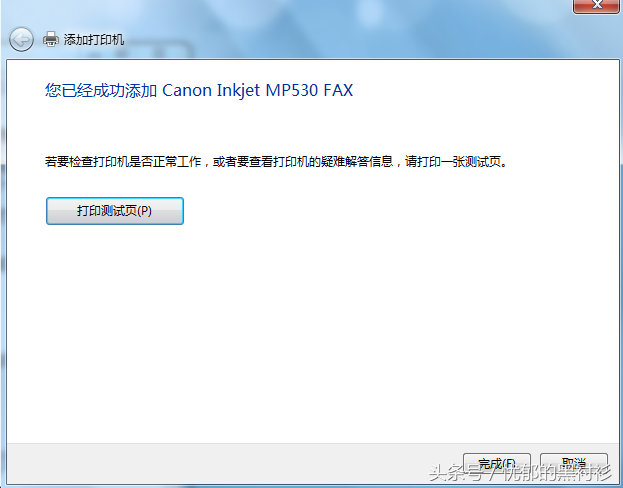
Task: Click the printer icon beside 添加打印机
Action: (51, 39)
